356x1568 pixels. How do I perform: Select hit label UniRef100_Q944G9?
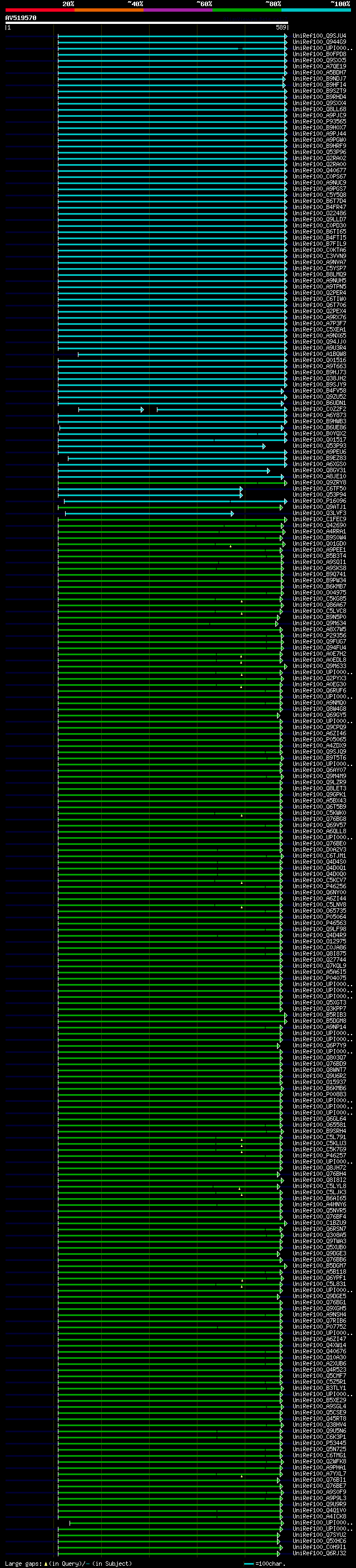tap(319, 42)
